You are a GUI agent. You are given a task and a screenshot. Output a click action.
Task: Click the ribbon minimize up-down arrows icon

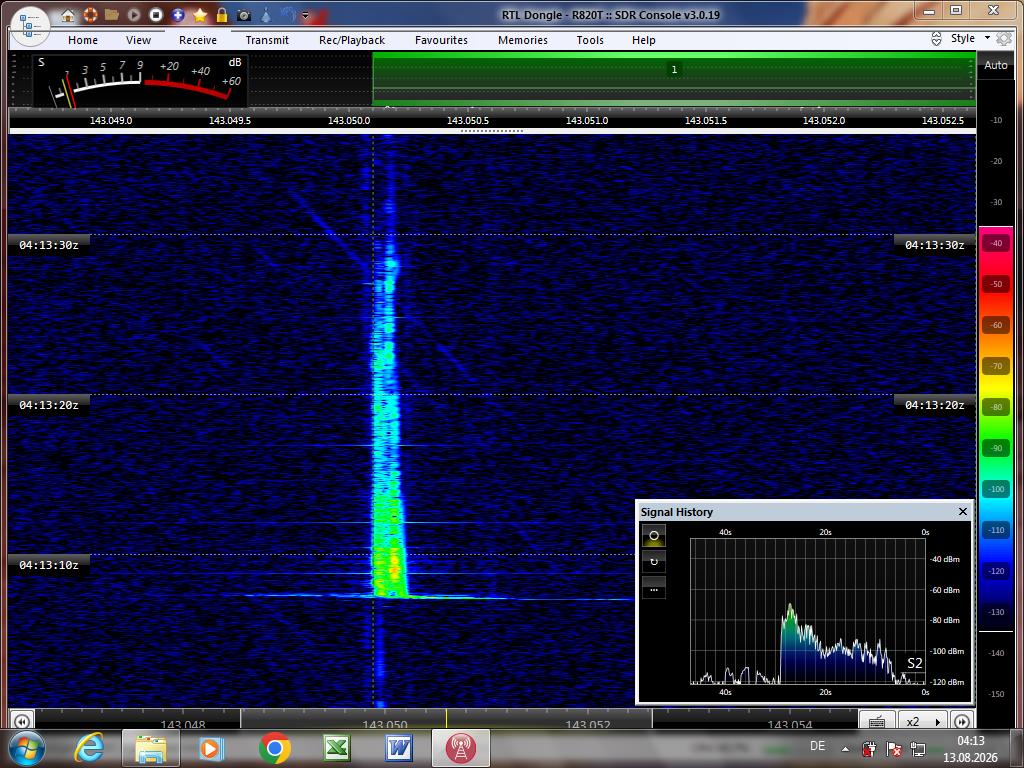(x=936, y=39)
